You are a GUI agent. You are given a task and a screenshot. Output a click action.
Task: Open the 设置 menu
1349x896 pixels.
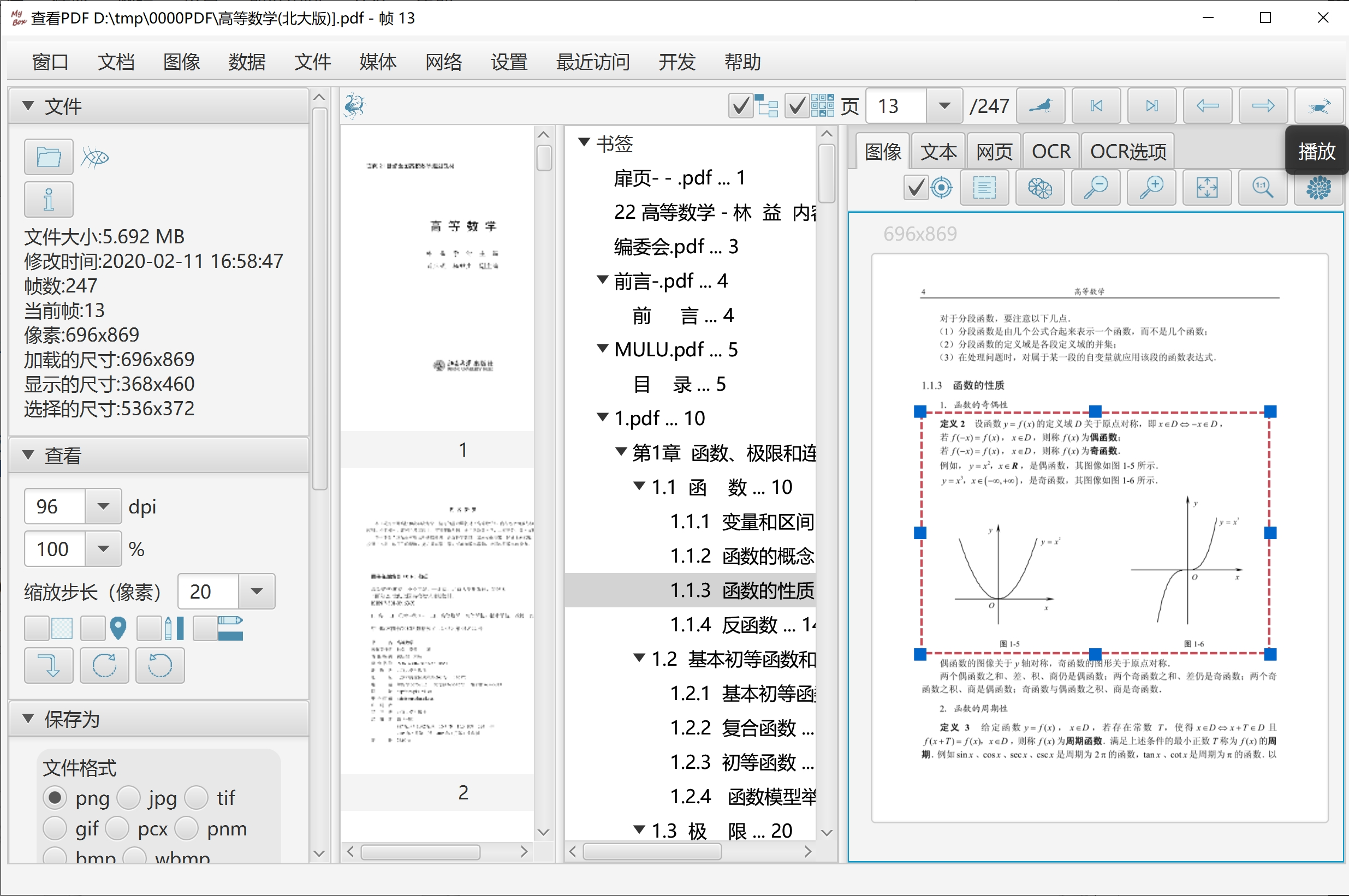click(509, 62)
